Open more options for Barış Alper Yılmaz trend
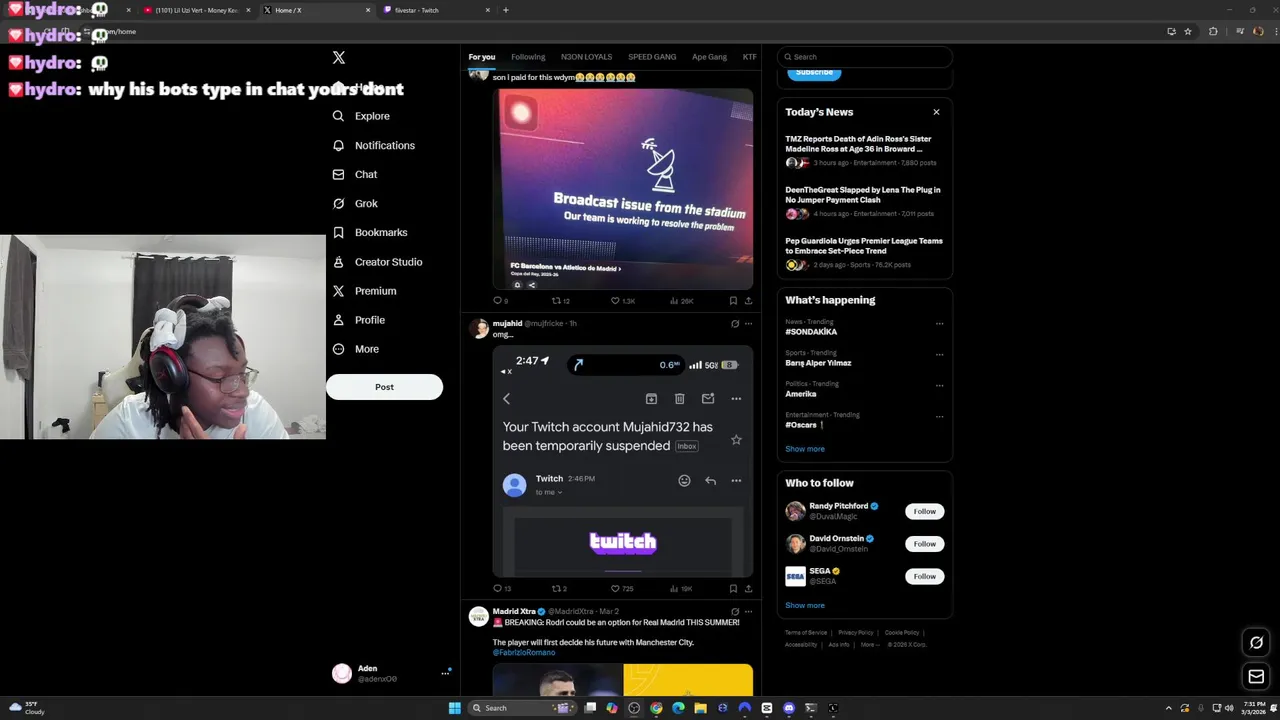This screenshot has height=720, width=1280. (x=939, y=355)
